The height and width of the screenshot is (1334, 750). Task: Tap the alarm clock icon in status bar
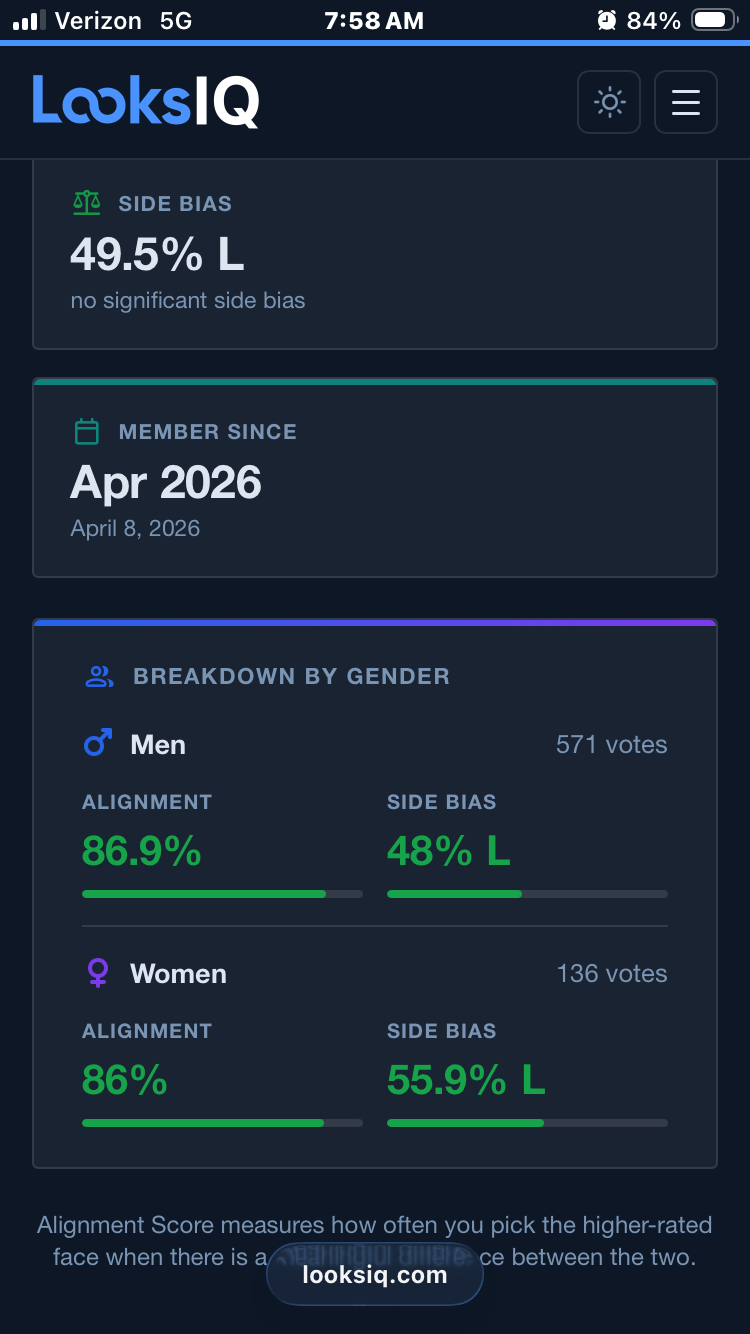point(606,20)
